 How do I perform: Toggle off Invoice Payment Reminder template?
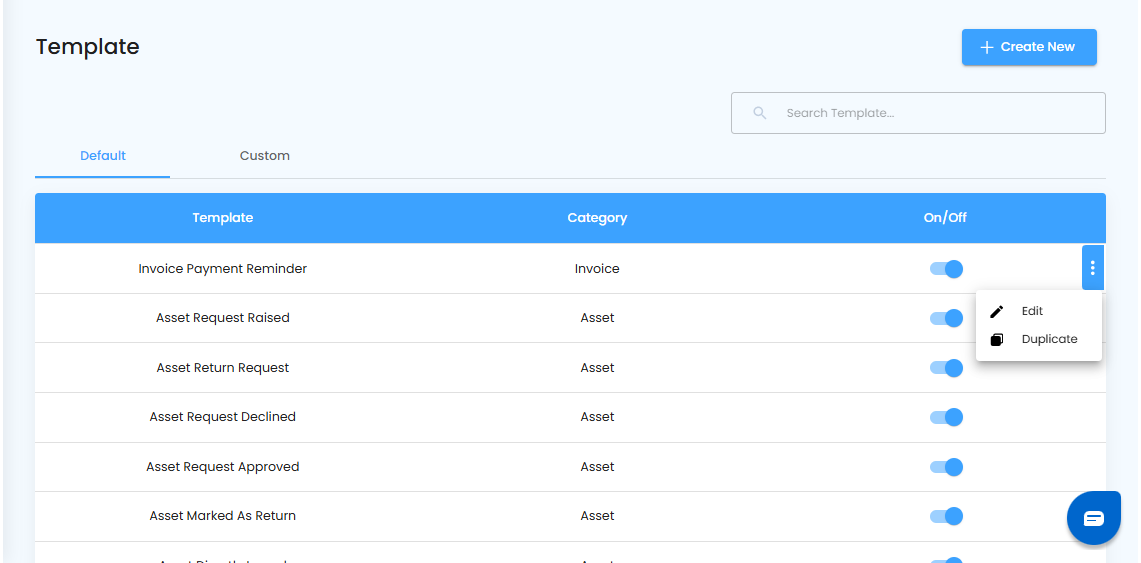(946, 269)
